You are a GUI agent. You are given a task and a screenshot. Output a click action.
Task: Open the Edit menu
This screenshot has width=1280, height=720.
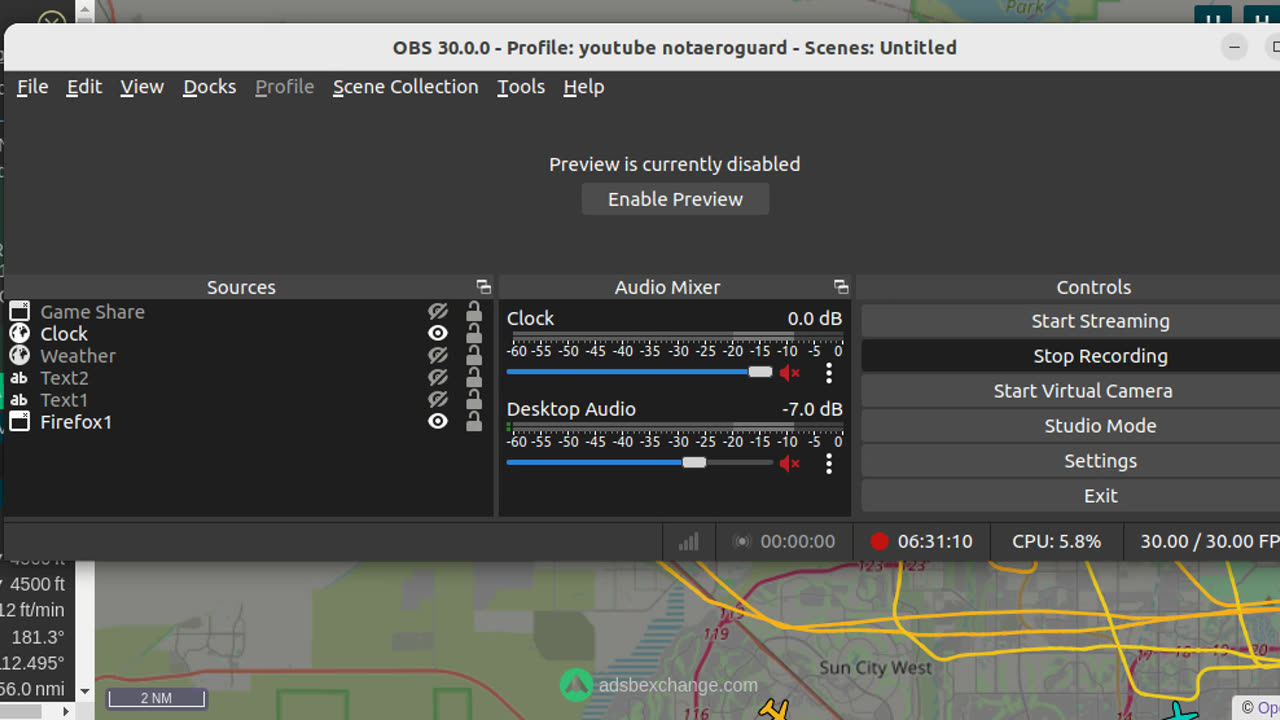[84, 87]
